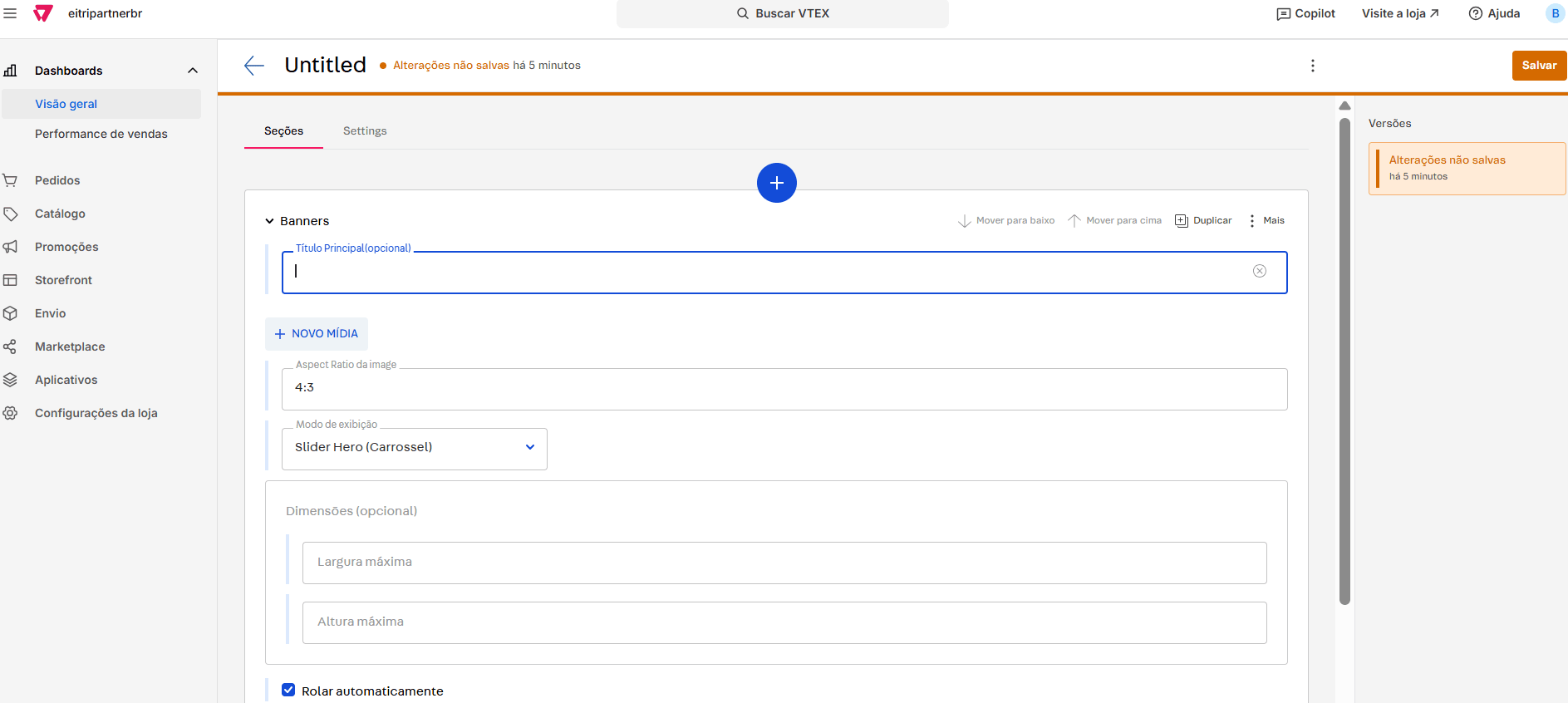Open the user profile avatar B
Image resolution: width=1568 pixels, height=703 pixels.
coord(1554,13)
